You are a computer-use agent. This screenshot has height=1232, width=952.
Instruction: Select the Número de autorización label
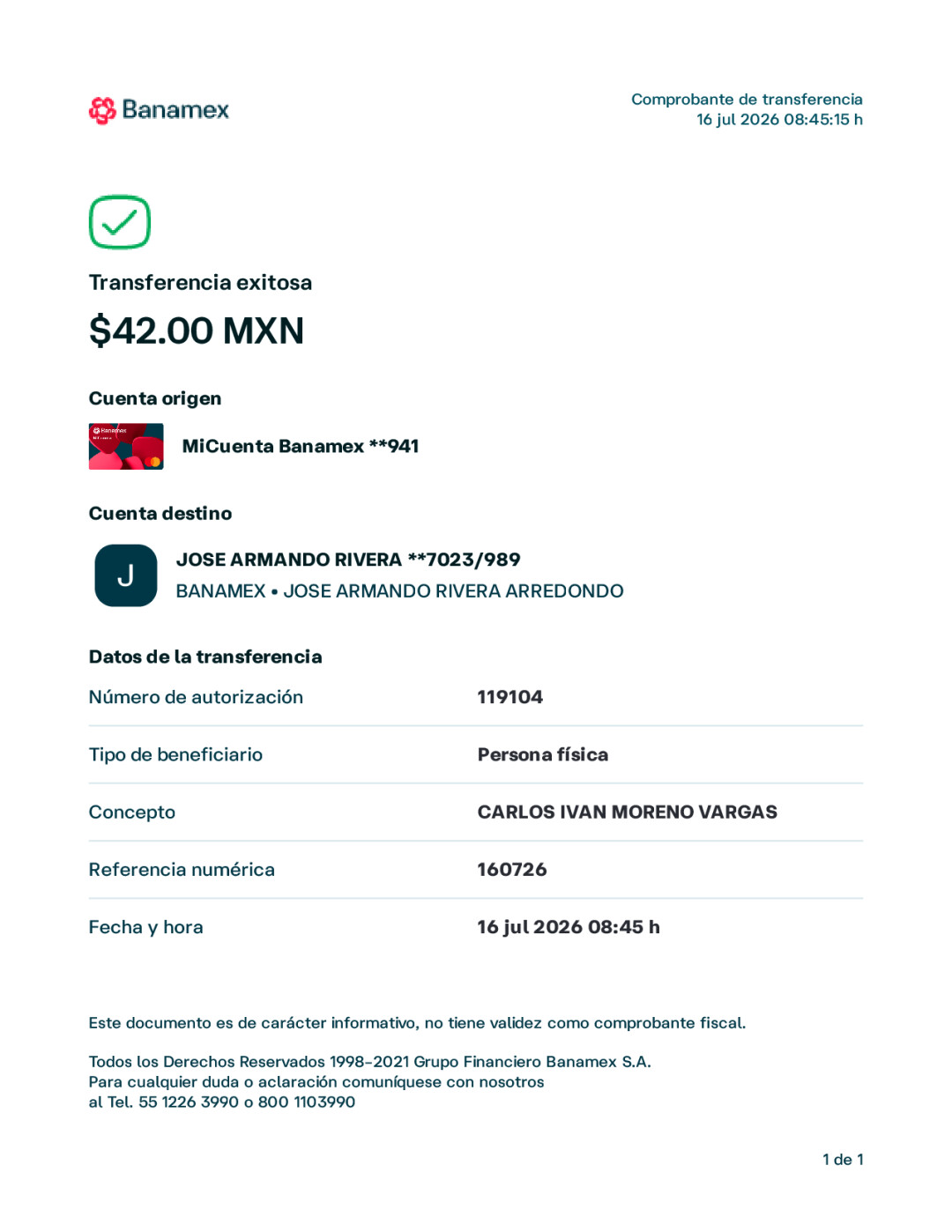pyautogui.click(x=196, y=697)
